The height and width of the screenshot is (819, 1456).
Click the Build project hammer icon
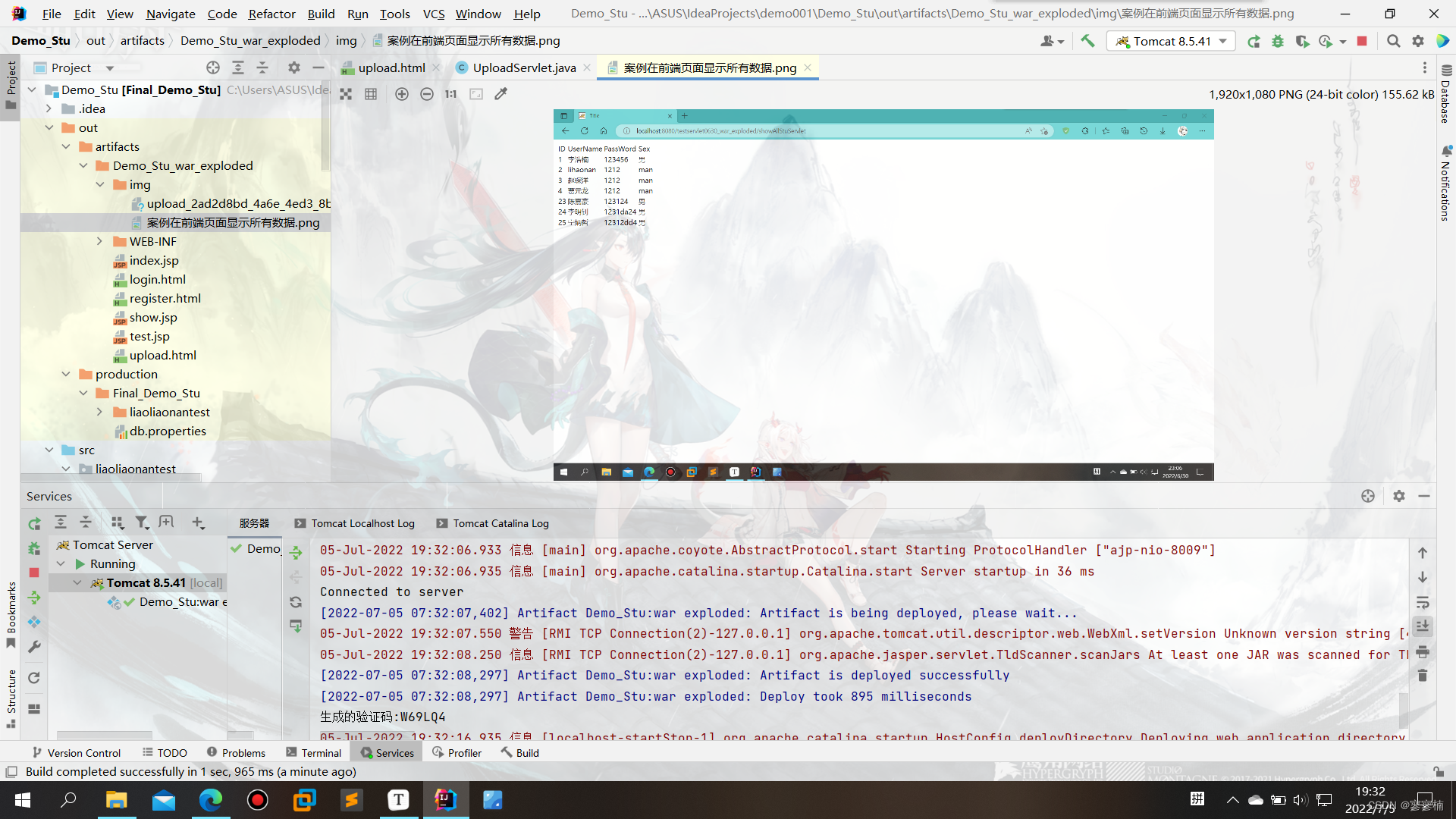click(x=1087, y=41)
